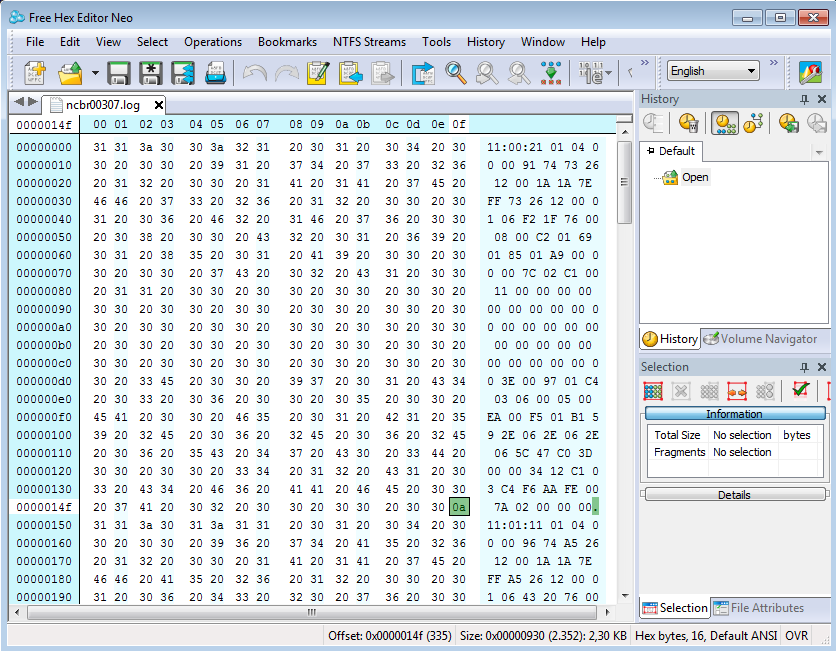Pin the Selection panel
Viewport: 836px width, 651px height.
point(805,367)
